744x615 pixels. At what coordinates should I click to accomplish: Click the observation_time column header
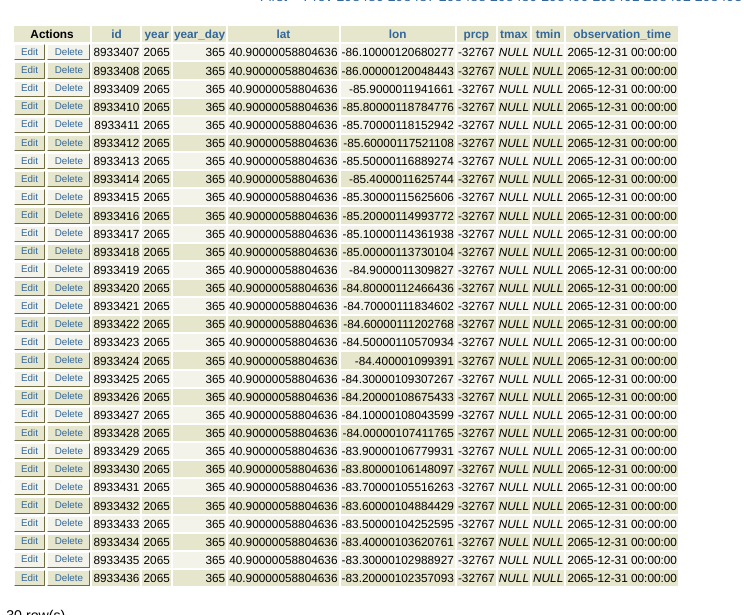(x=621, y=34)
